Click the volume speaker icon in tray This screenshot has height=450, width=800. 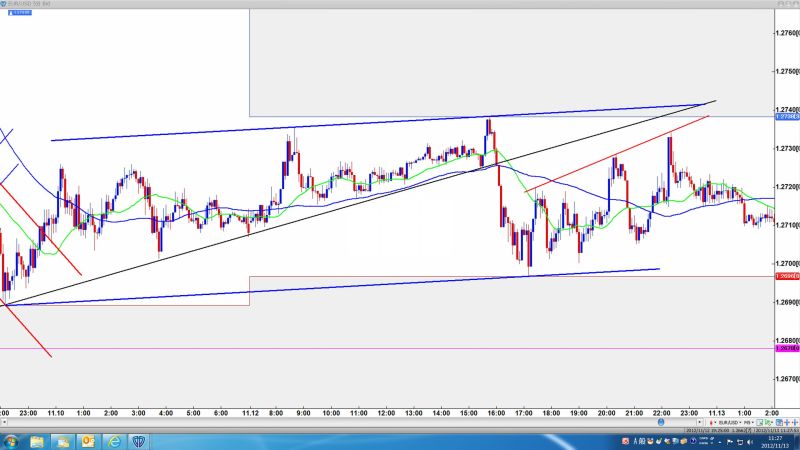tap(750, 442)
